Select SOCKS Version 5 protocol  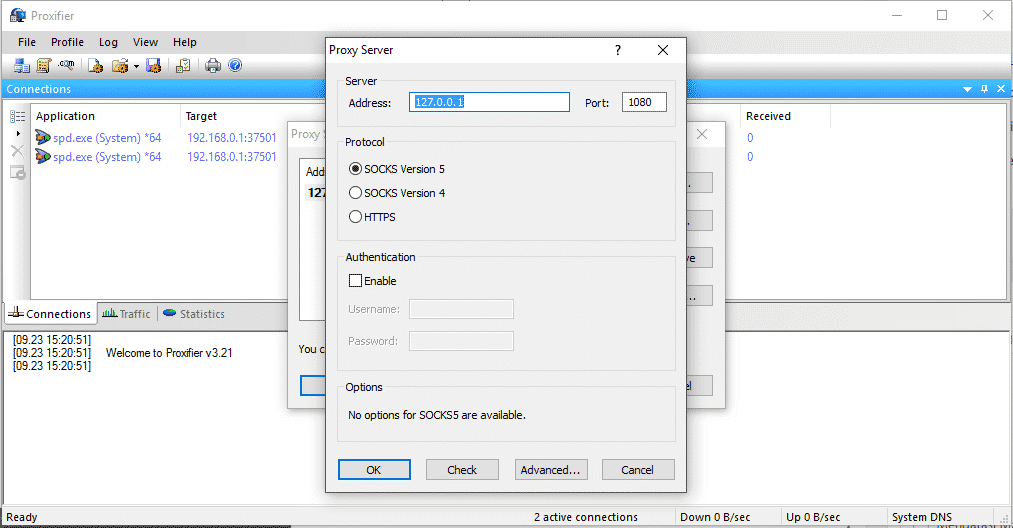click(x=355, y=169)
